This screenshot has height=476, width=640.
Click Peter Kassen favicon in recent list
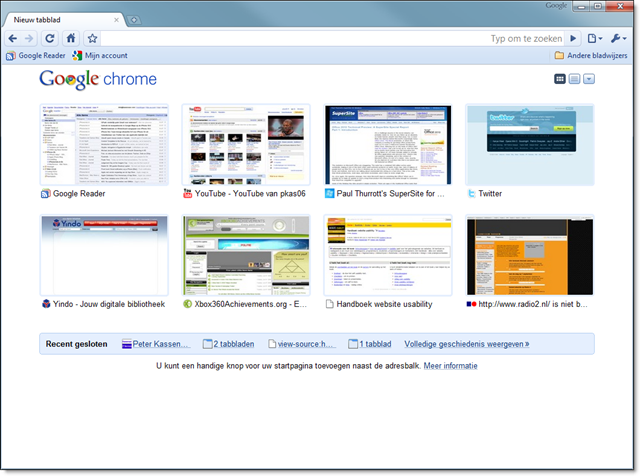127,344
